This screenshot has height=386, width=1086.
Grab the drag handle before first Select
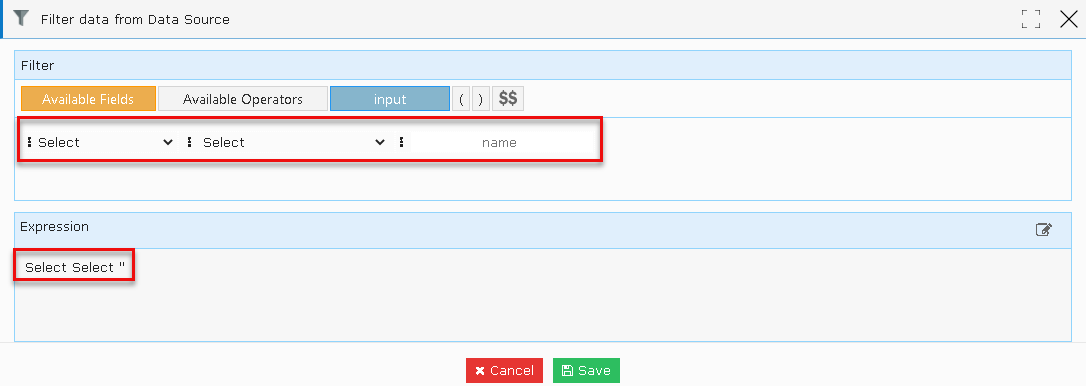click(x=29, y=142)
